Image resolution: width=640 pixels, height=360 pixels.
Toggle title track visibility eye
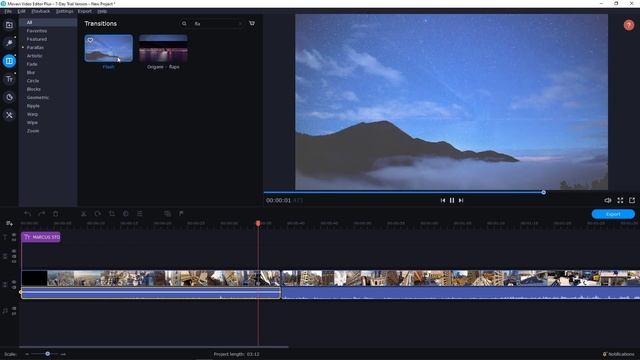tap(14, 235)
